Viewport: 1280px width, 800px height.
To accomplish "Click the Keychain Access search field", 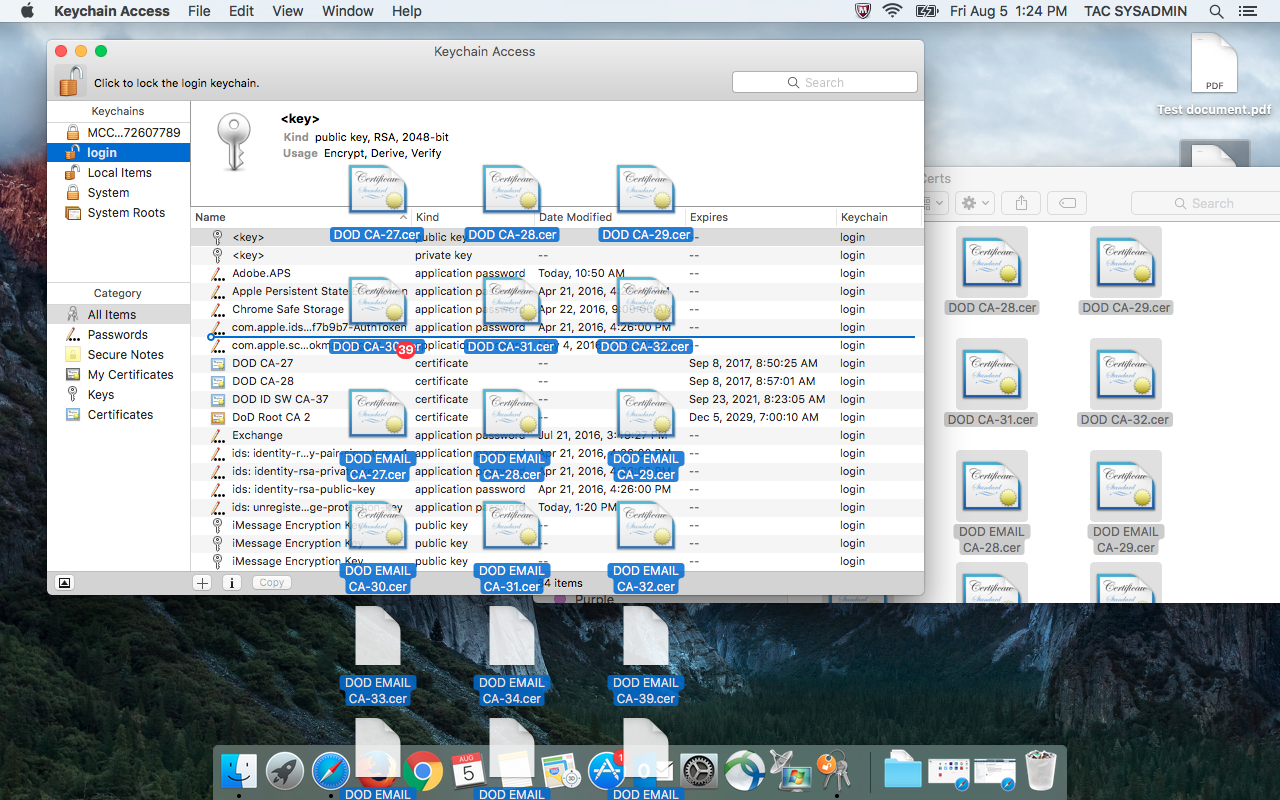I will click(825, 83).
